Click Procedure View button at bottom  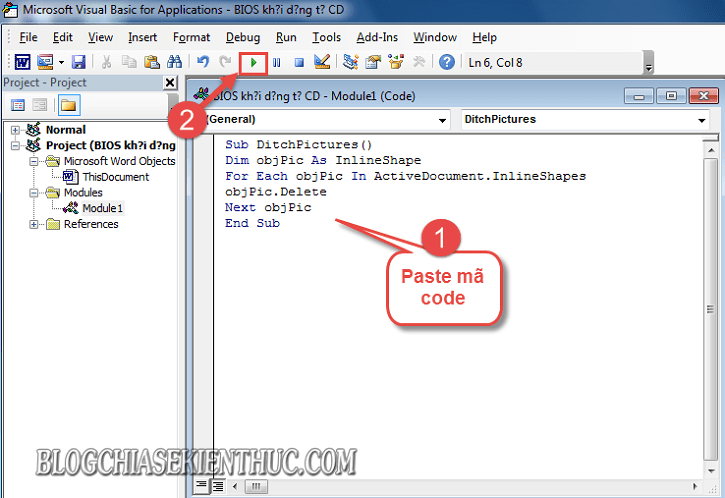[x=202, y=486]
